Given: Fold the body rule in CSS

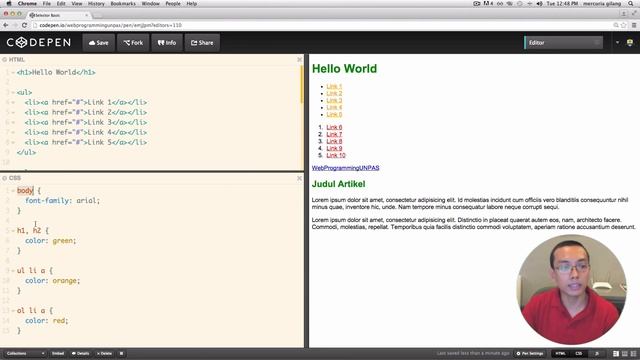Looking at the screenshot, I should (x=13, y=191).
